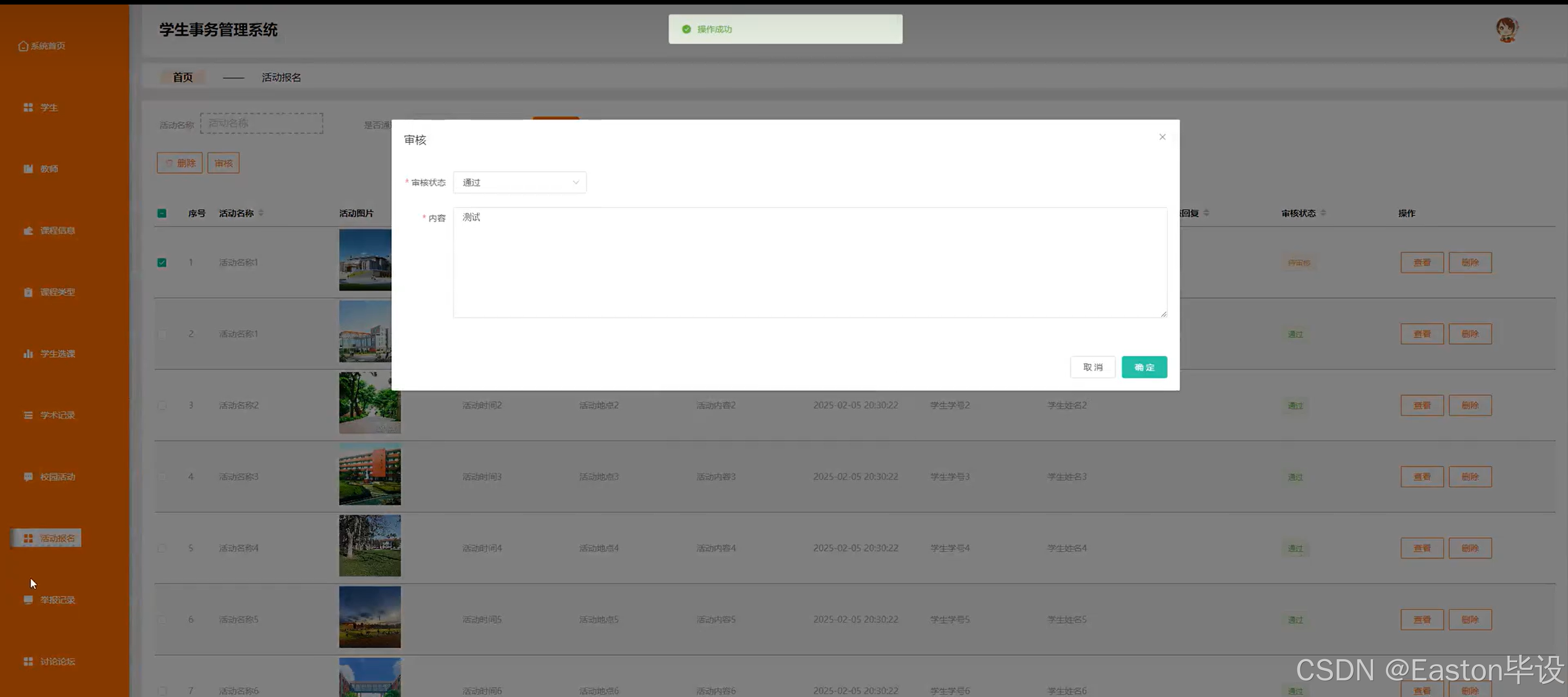Click the 活动报名 breadcrumb
Image resolution: width=1568 pixels, height=697 pixels.
click(281, 77)
